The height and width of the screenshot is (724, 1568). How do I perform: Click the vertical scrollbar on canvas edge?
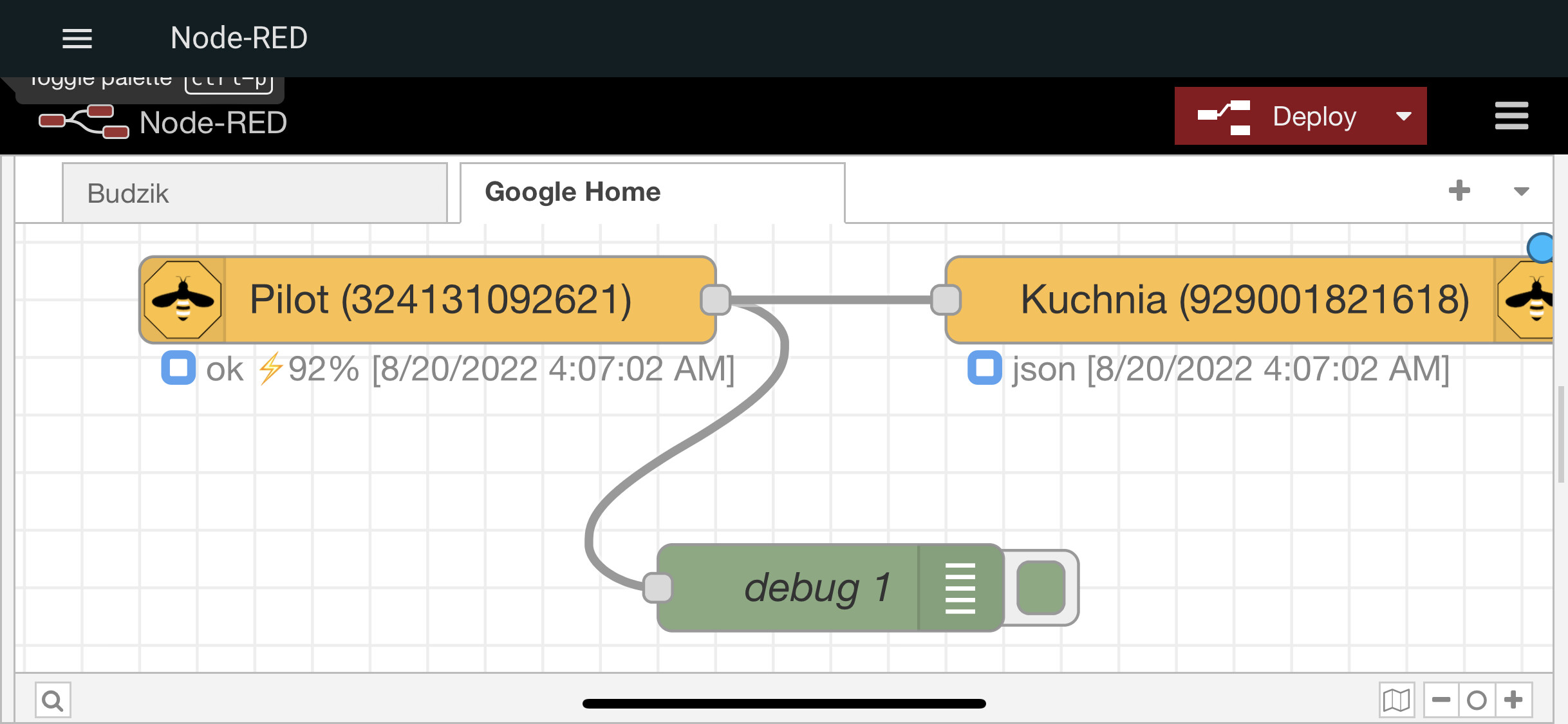pyautogui.click(x=1561, y=434)
